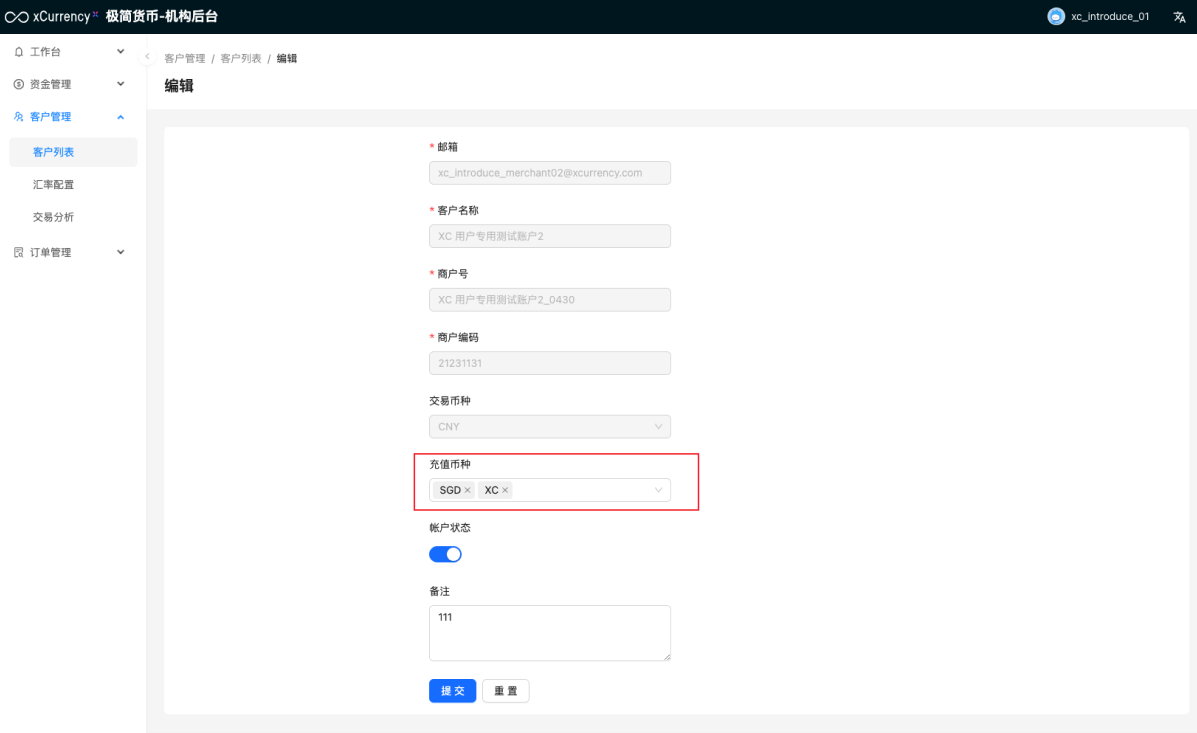Click the xCurrency infinity logo icon
This screenshot has height=733, width=1197.
[x=17, y=16]
